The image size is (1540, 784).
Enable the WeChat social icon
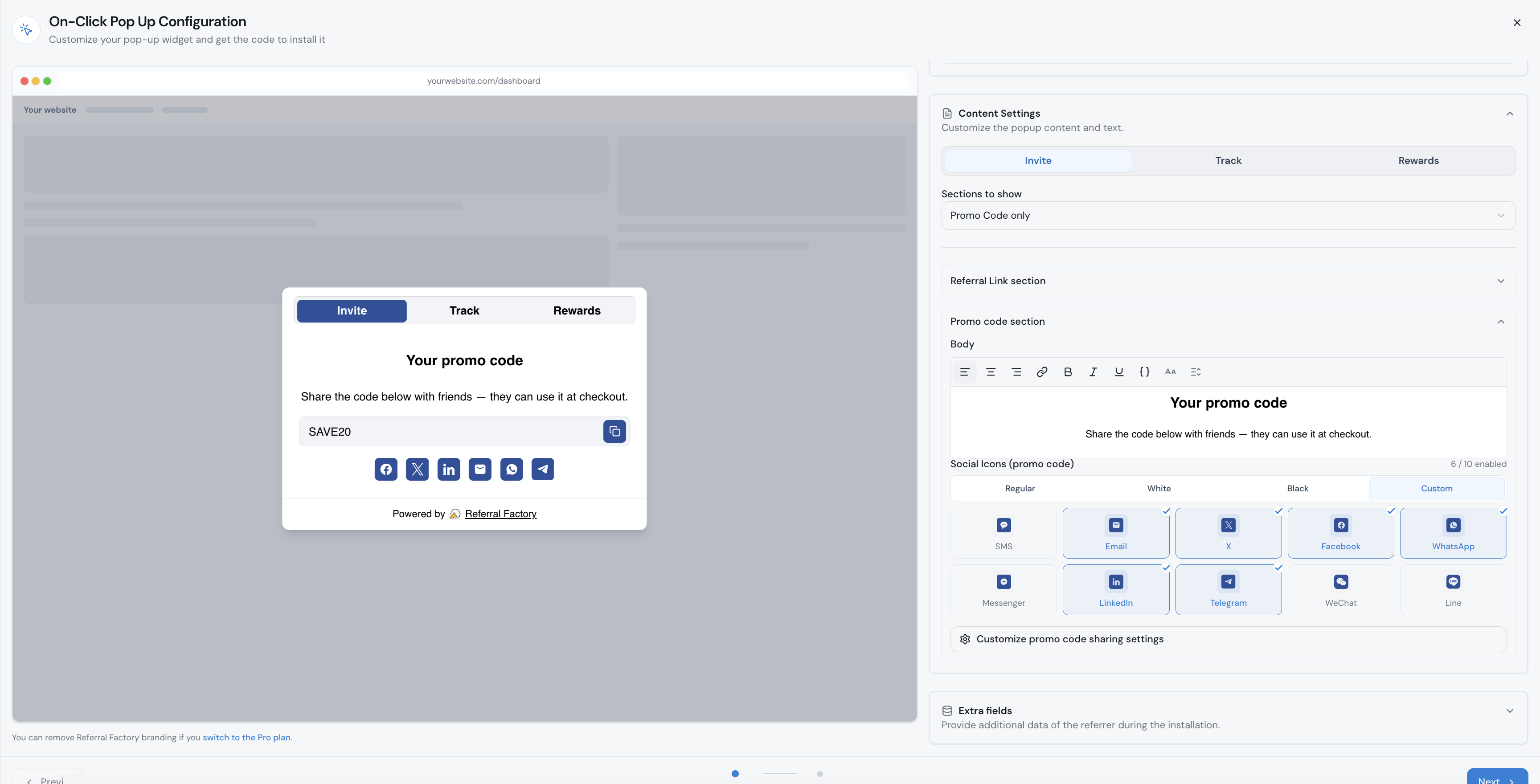[1341, 590]
